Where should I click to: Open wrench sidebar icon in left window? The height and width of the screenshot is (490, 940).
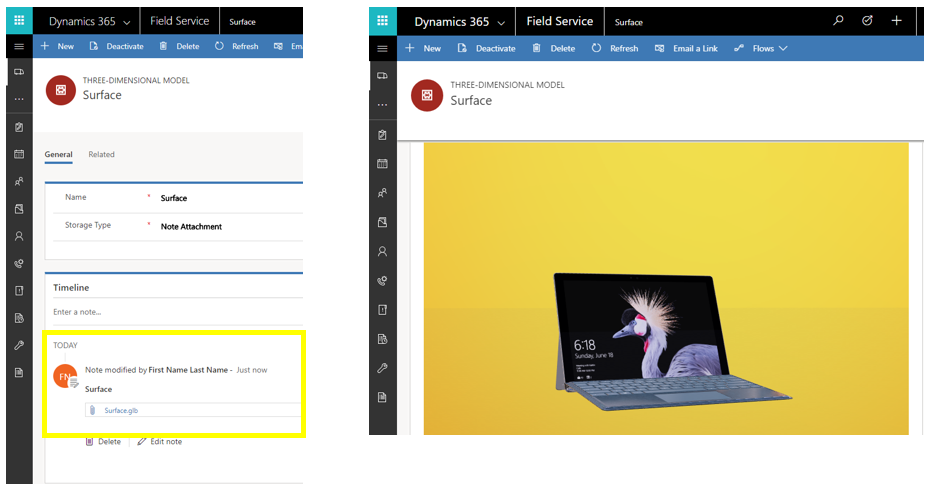tap(19, 345)
